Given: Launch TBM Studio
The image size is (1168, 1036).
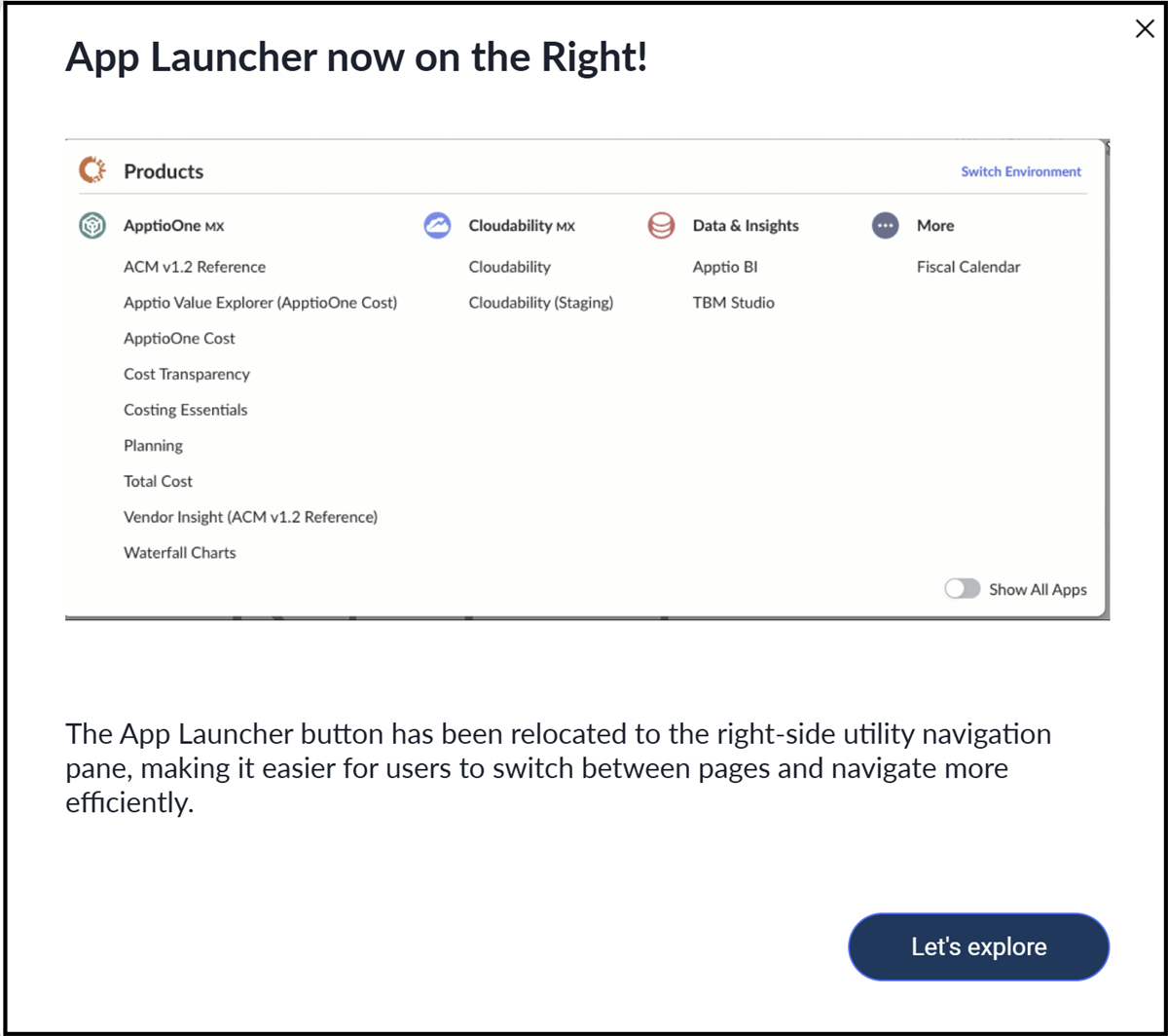Looking at the screenshot, I should tap(734, 303).
